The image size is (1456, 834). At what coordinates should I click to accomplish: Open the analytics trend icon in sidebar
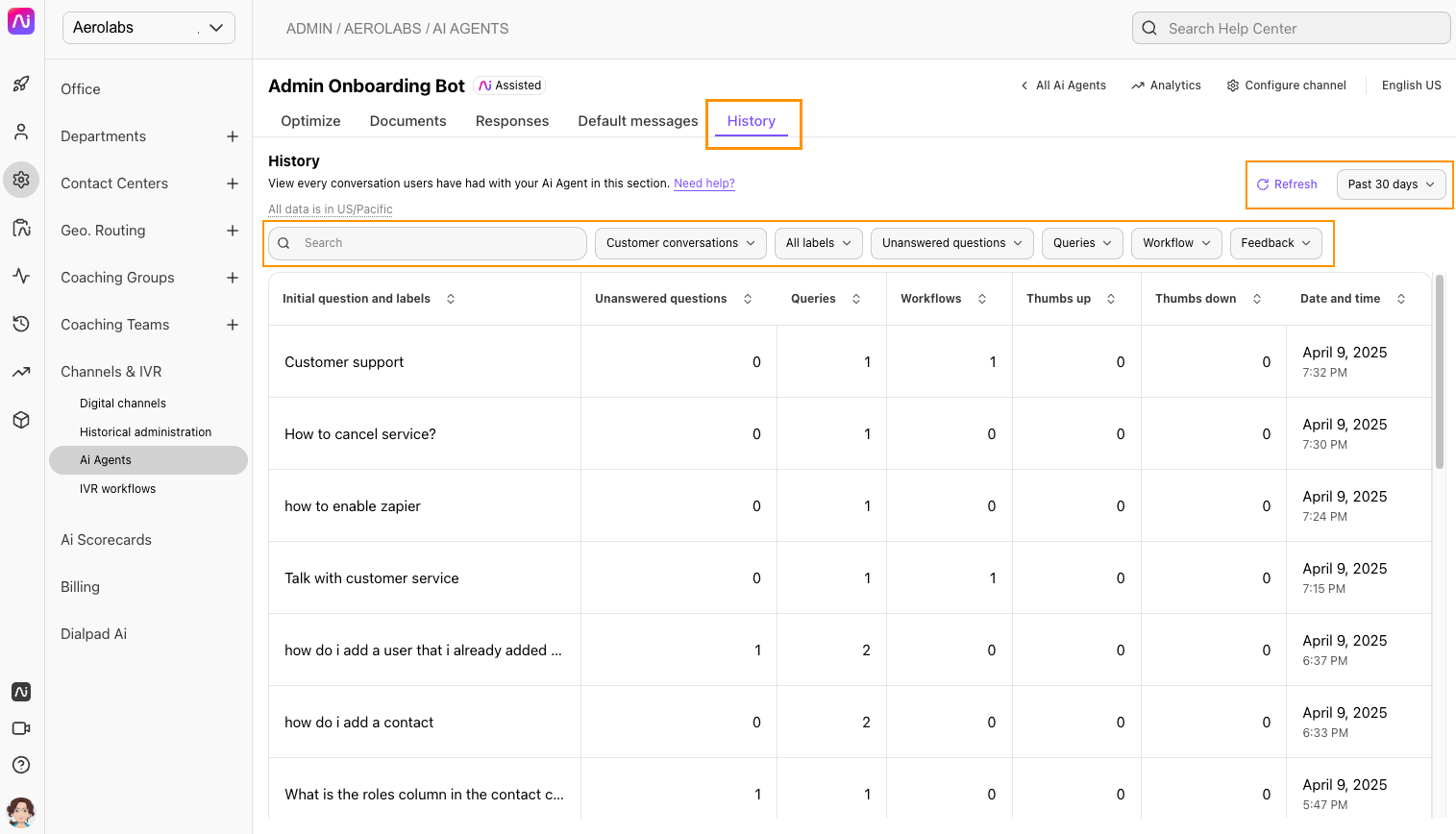[21, 372]
